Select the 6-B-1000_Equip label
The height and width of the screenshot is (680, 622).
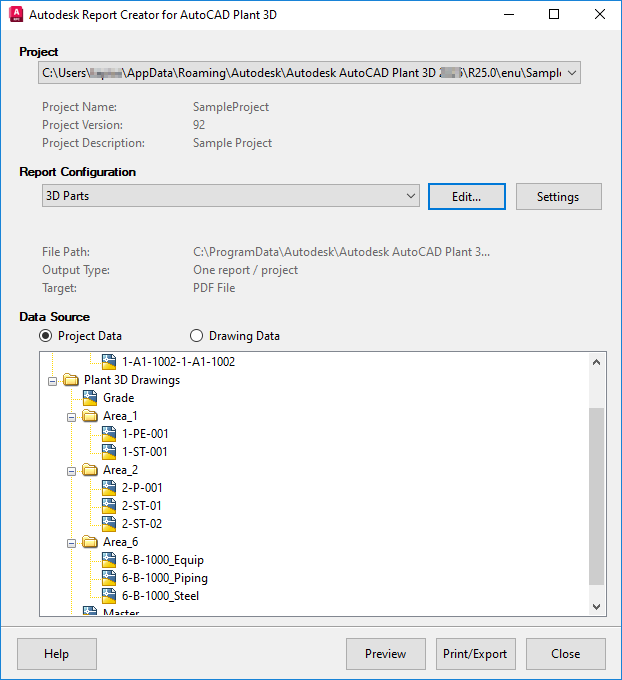pyautogui.click(x=163, y=560)
